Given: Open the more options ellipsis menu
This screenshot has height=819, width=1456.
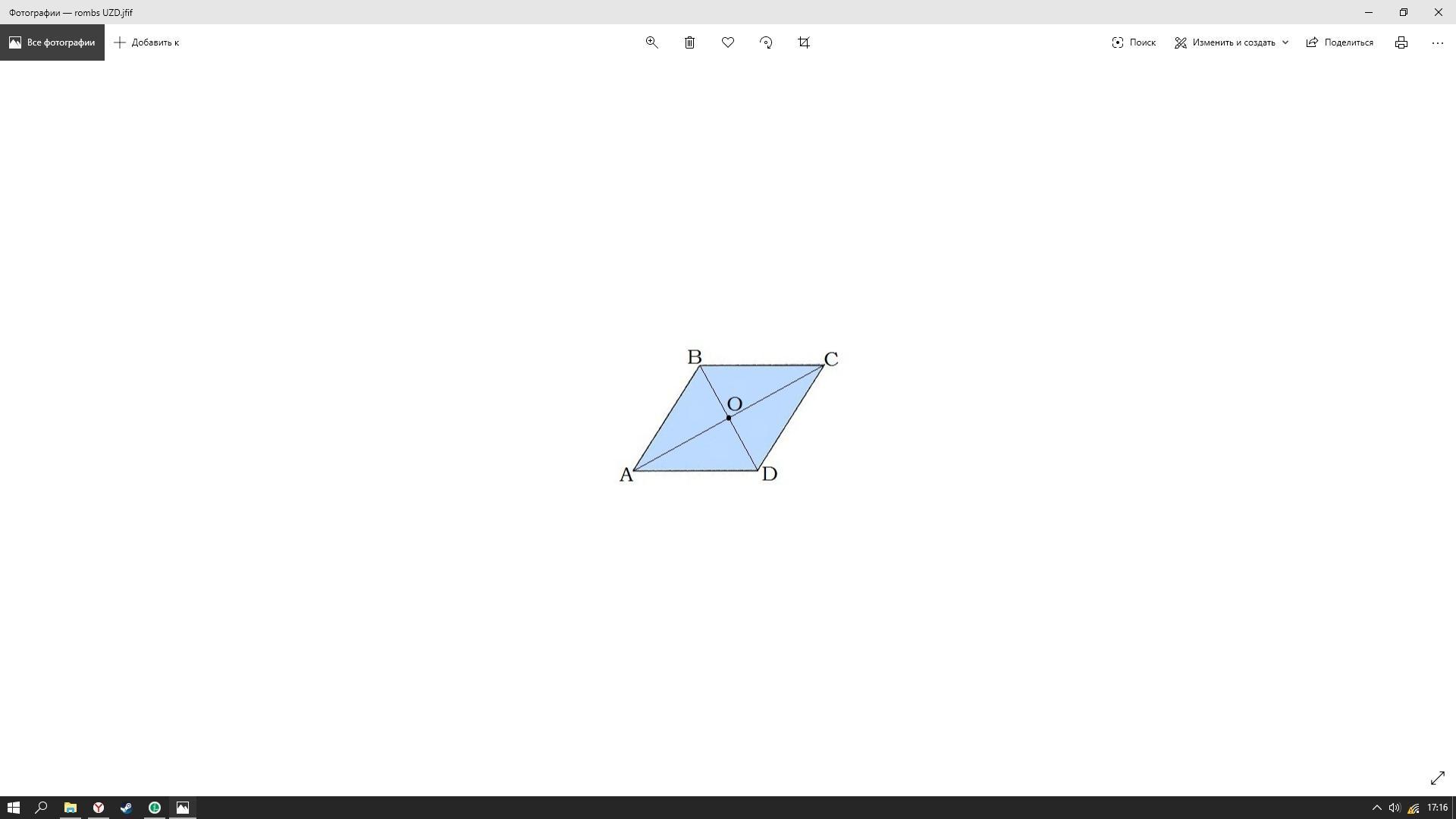Looking at the screenshot, I should pyautogui.click(x=1438, y=42).
